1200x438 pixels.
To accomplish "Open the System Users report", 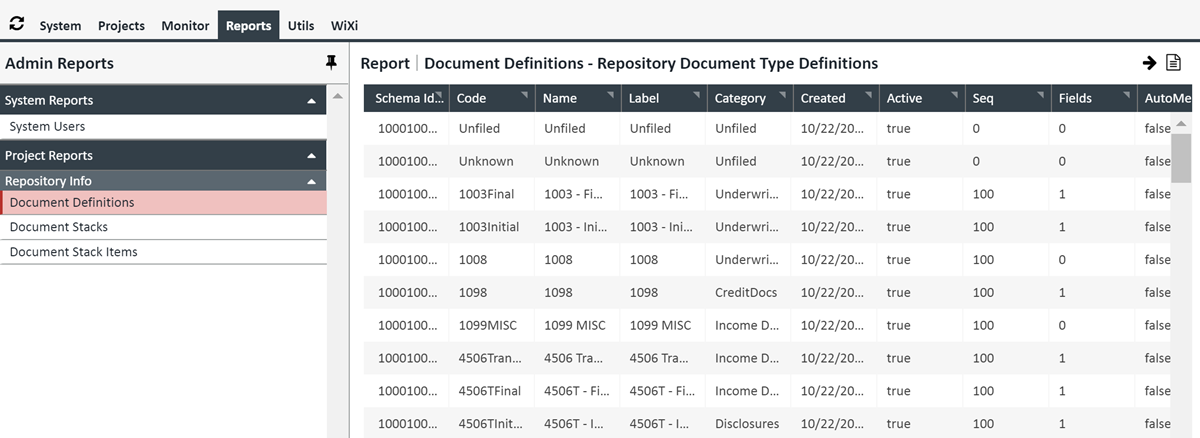I will (x=47, y=127).
